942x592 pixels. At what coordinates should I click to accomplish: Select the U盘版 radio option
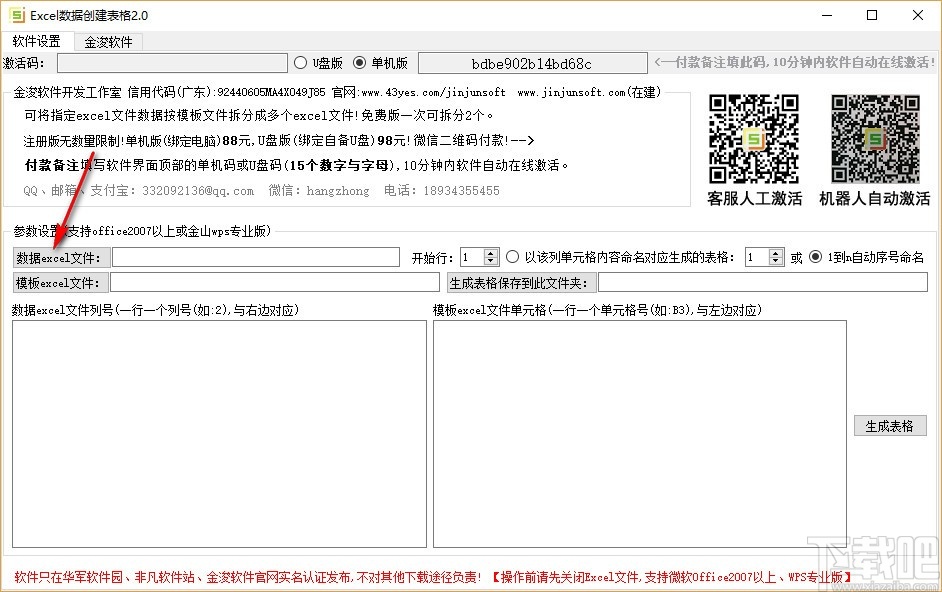pyautogui.click(x=299, y=62)
